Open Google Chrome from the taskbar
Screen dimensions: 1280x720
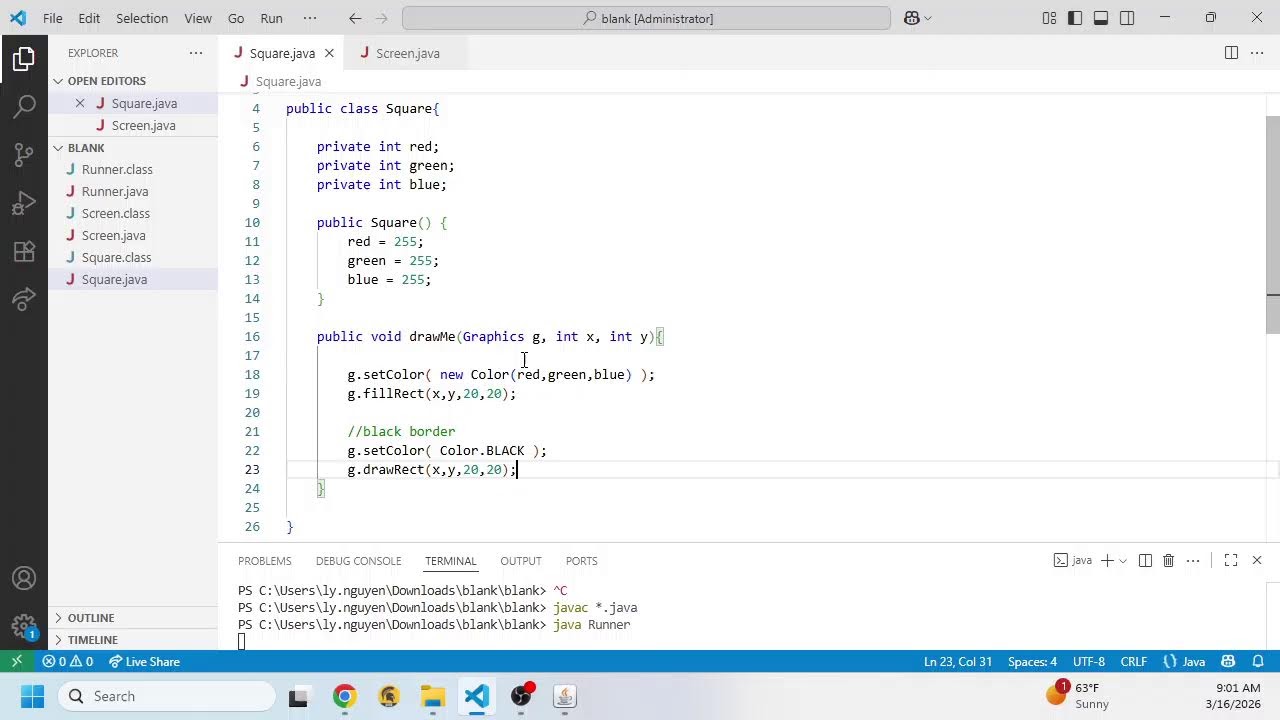tap(344, 696)
